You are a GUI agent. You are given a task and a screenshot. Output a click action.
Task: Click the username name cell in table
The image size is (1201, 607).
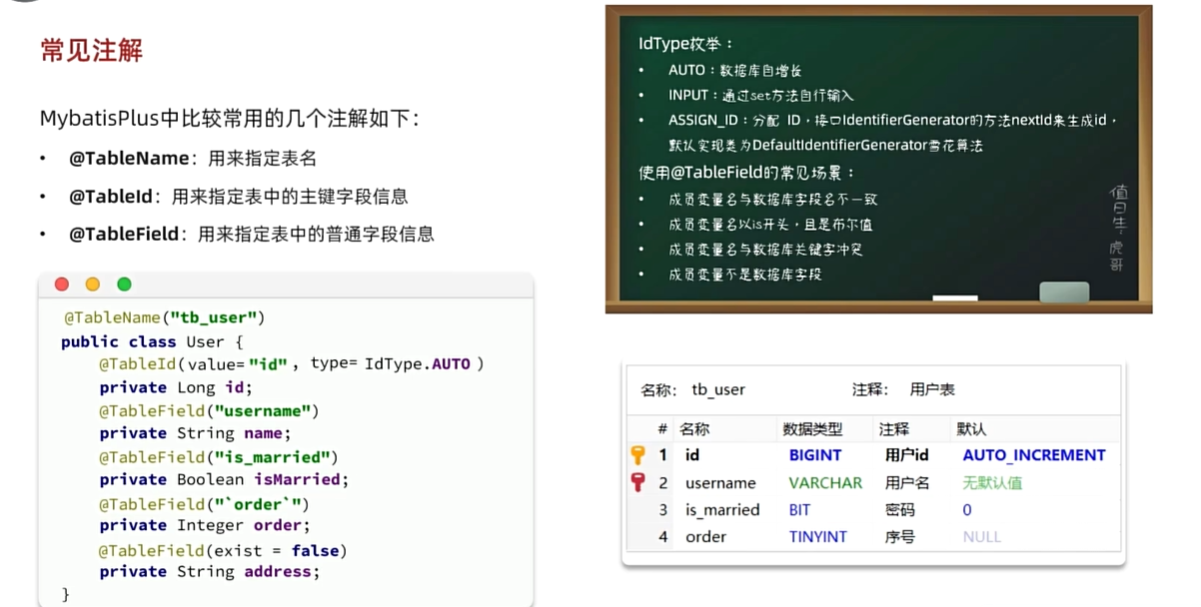point(720,482)
